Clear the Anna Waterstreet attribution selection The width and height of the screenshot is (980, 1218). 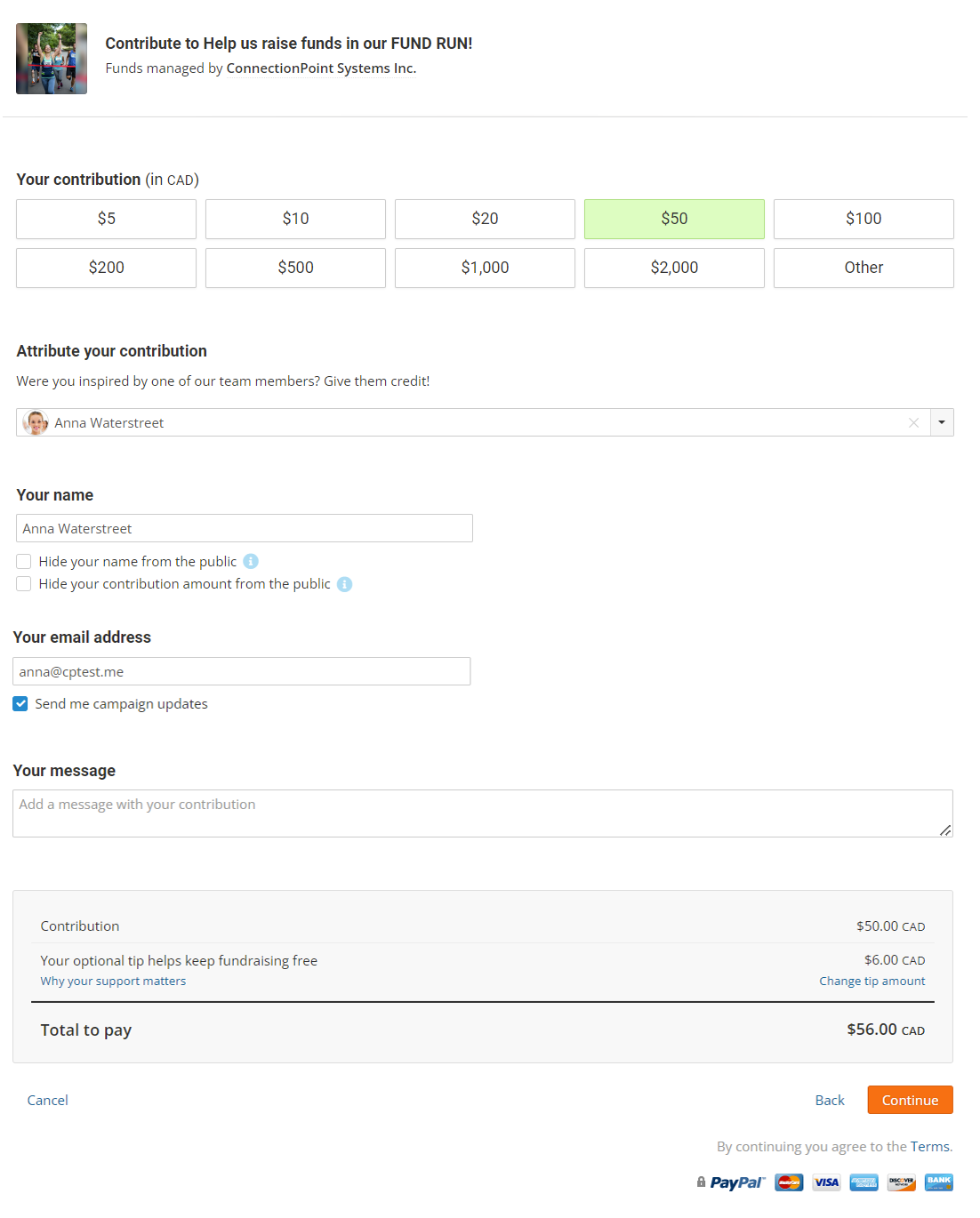coord(913,423)
